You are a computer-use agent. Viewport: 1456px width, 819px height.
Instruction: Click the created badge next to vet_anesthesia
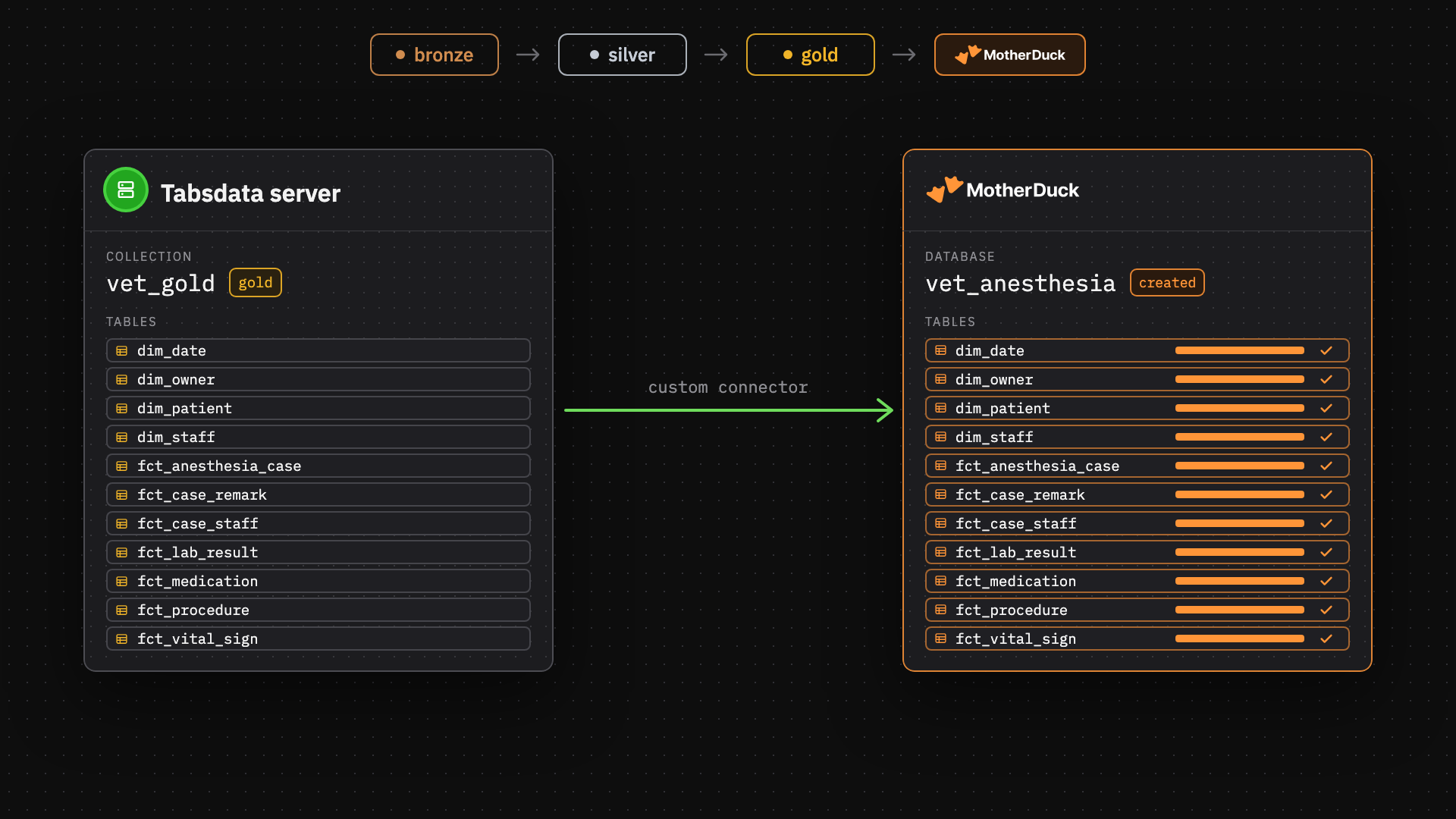(1167, 283)
